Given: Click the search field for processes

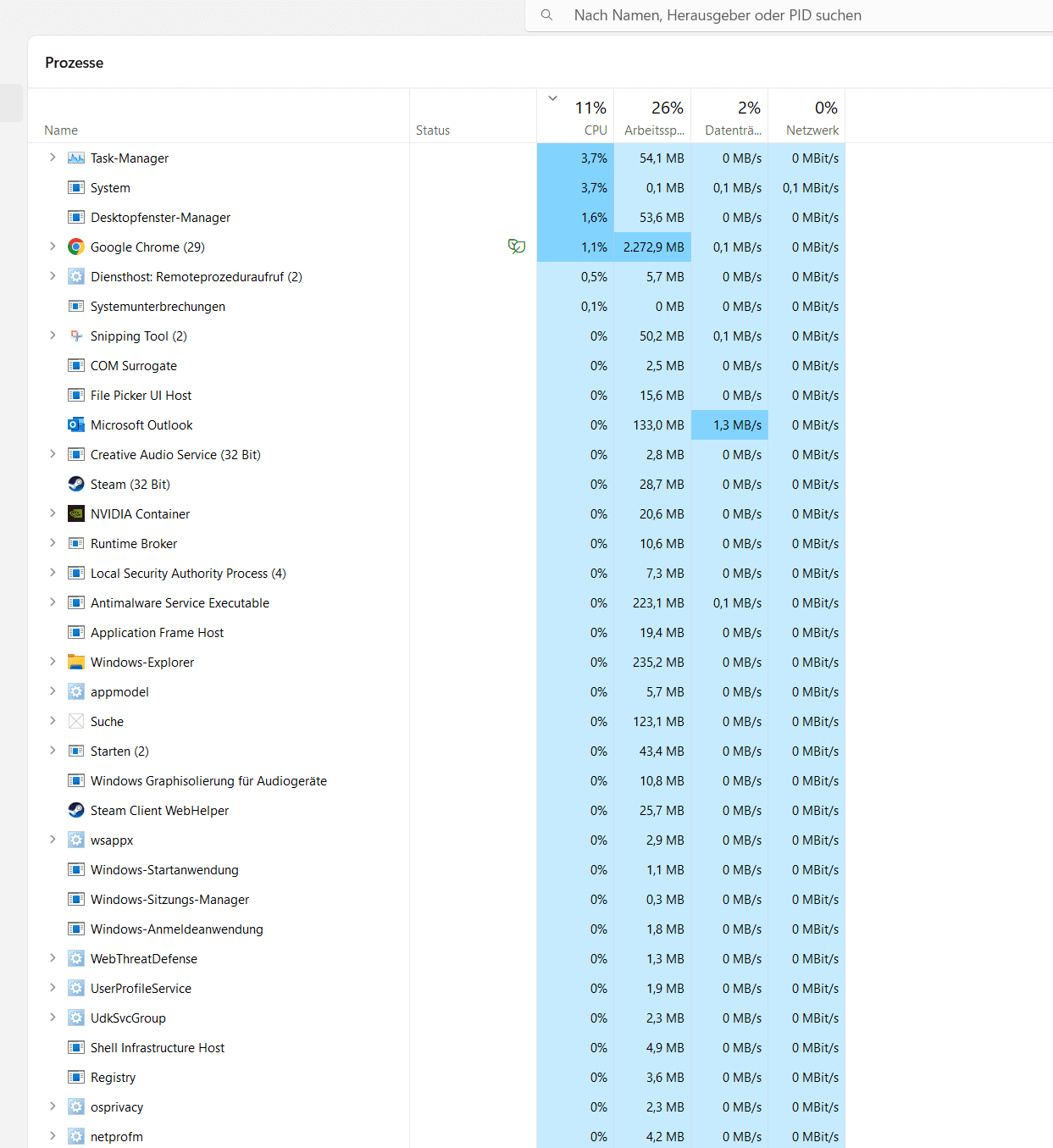Looking at the screenshot, I should coord(789,15).
